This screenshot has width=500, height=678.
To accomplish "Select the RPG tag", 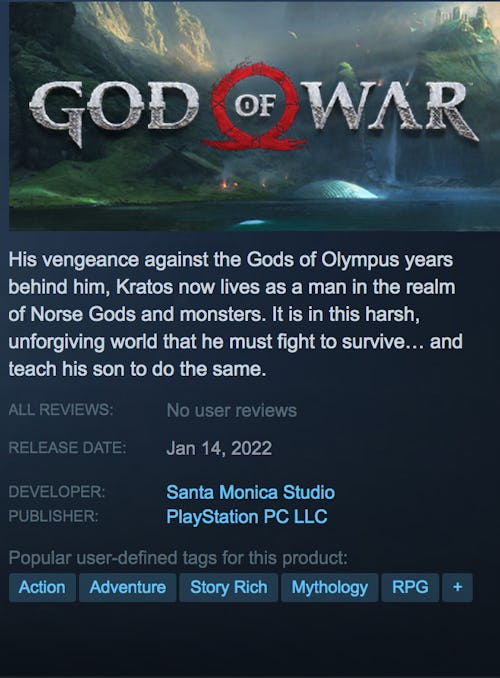I will [410, 587].
